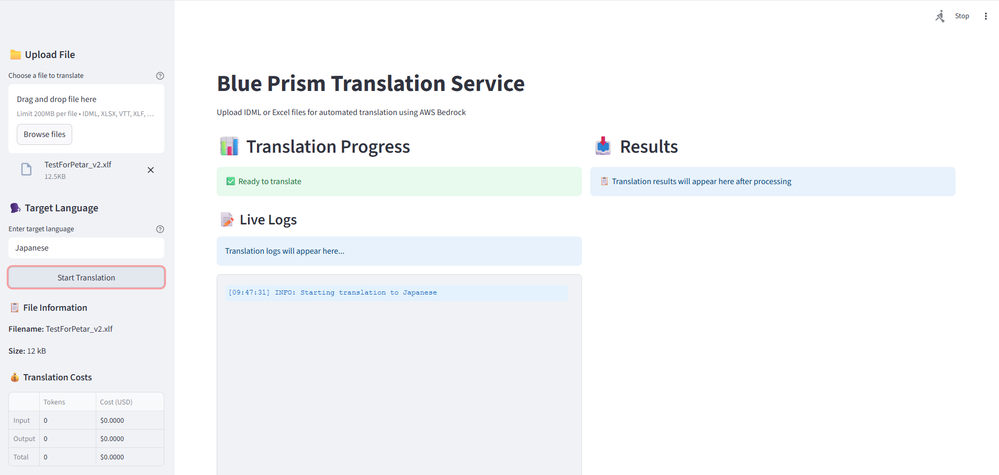Click the Browse files button
Screen dimensions: 999x475
pos(44,134)
